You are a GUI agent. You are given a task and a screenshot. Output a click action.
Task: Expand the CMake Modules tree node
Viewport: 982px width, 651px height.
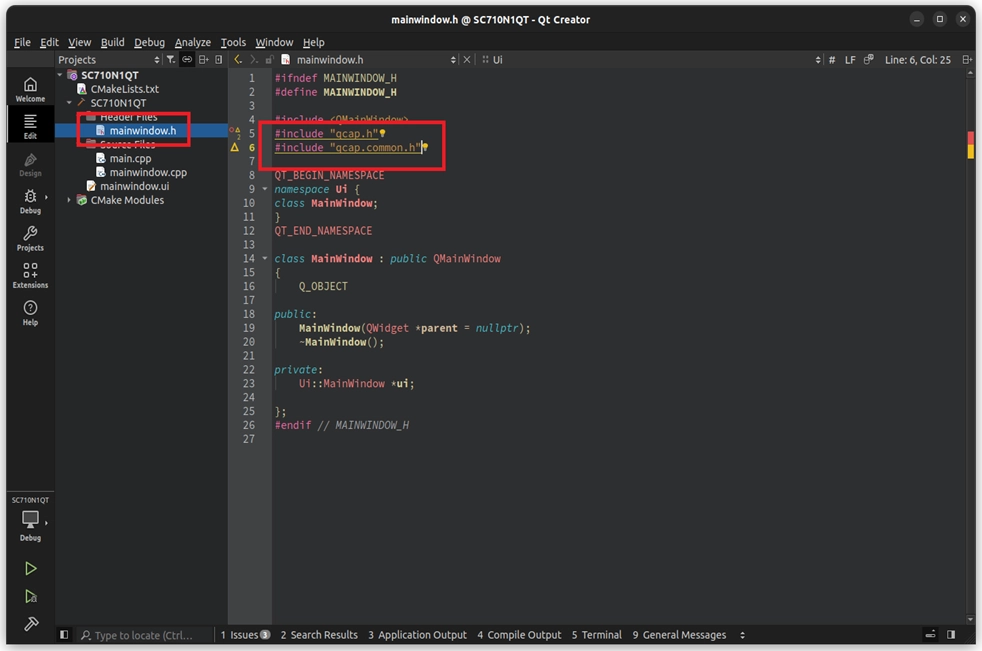[69, 200]
